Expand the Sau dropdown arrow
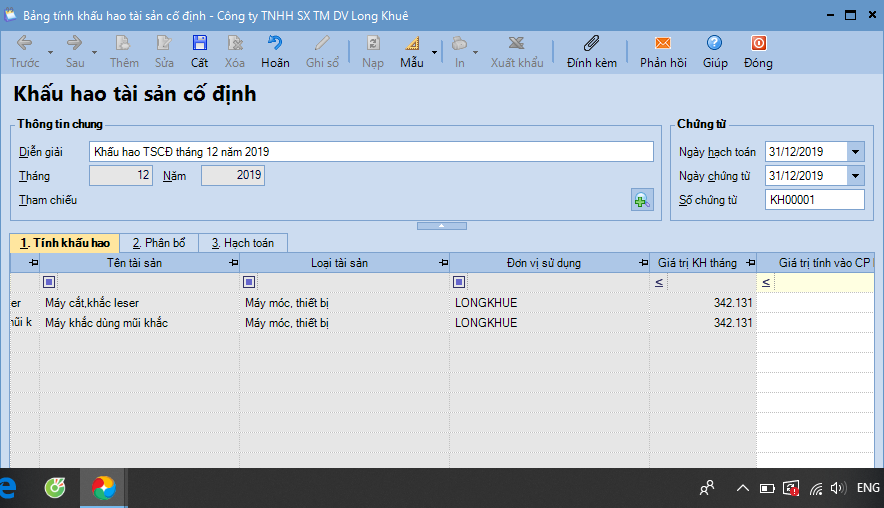The image size is (884, 508). point(94,52)
